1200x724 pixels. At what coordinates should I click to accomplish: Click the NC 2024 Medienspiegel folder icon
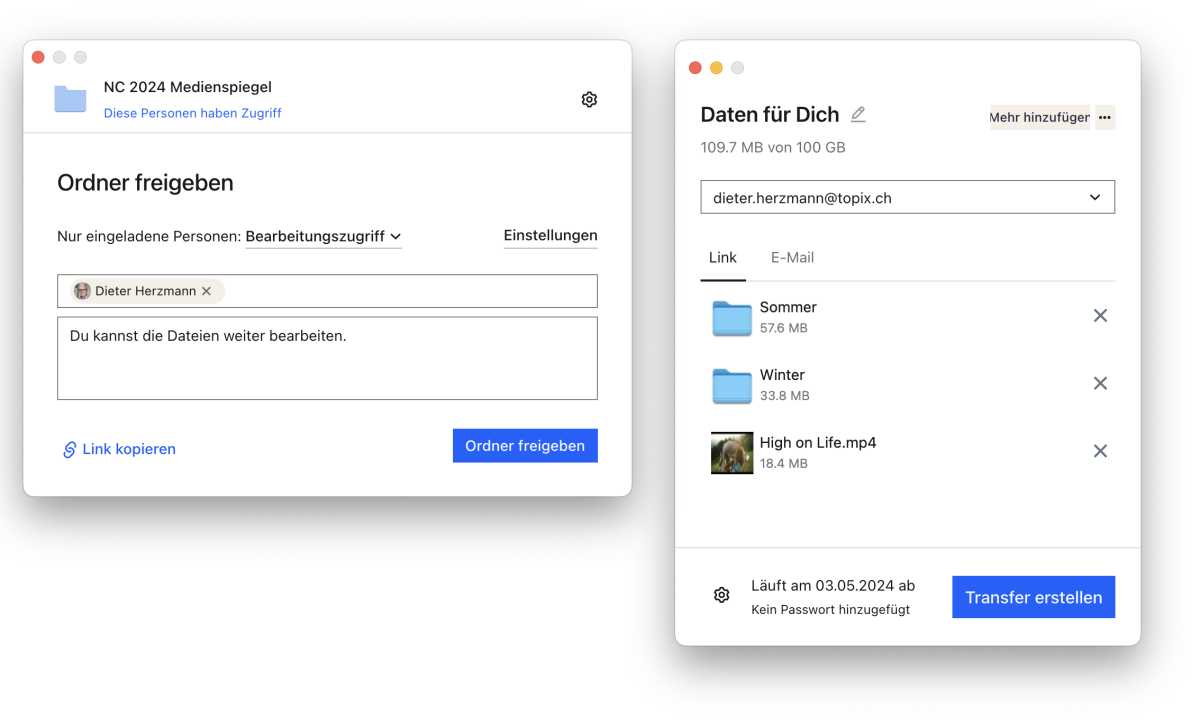70,99
